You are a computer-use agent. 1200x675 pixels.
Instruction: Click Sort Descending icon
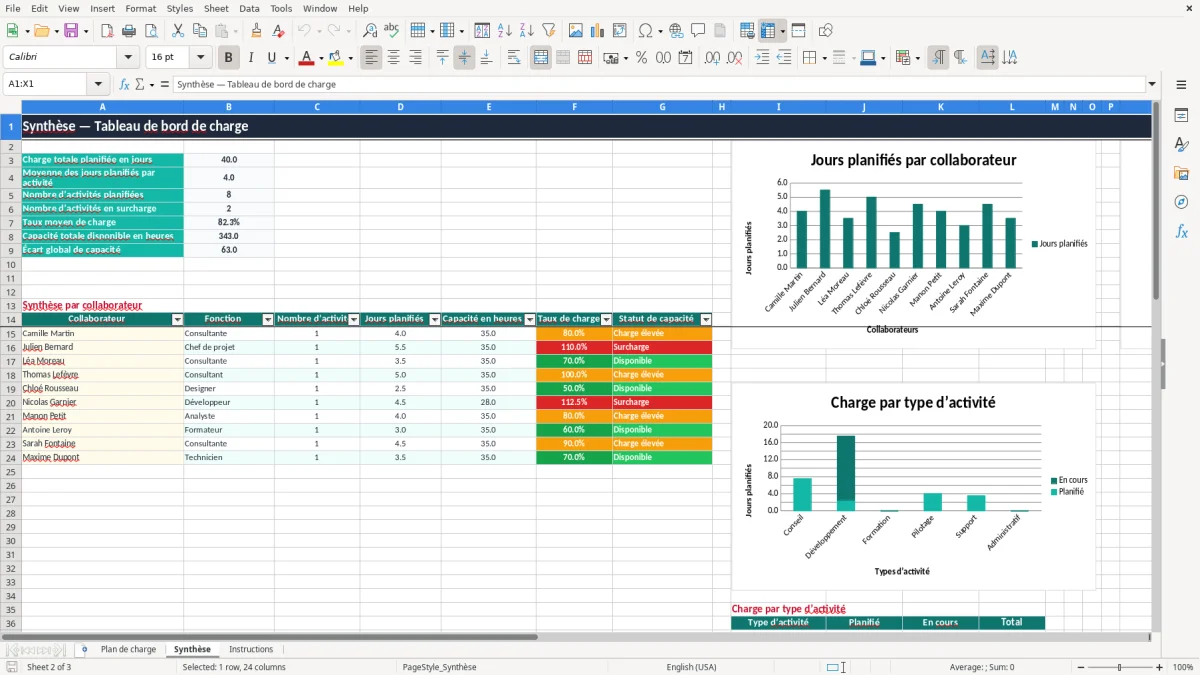click(x=527, y=31)
